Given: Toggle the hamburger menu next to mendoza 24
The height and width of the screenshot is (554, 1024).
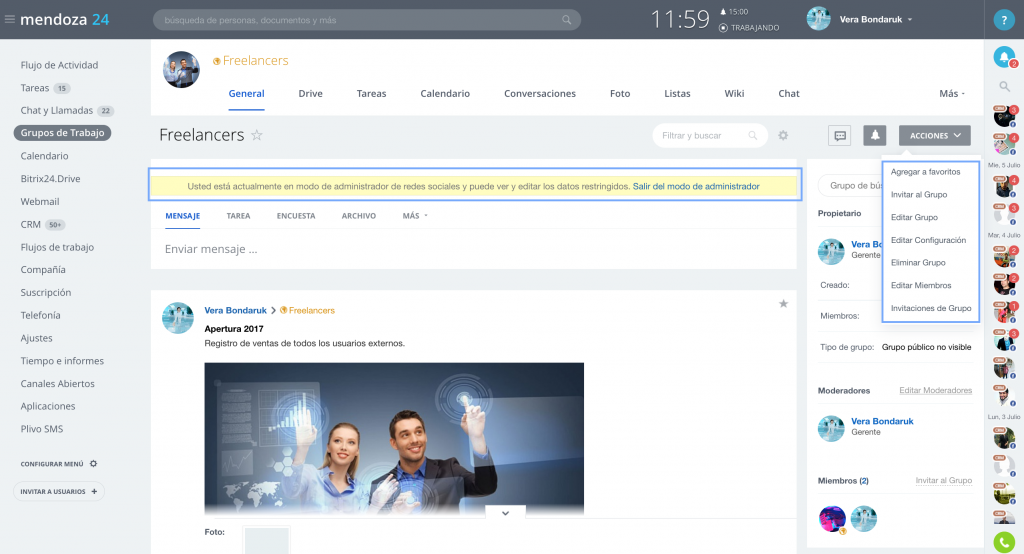Looking at the screenshot, I should pyautogui.click(x=10, y=20).
